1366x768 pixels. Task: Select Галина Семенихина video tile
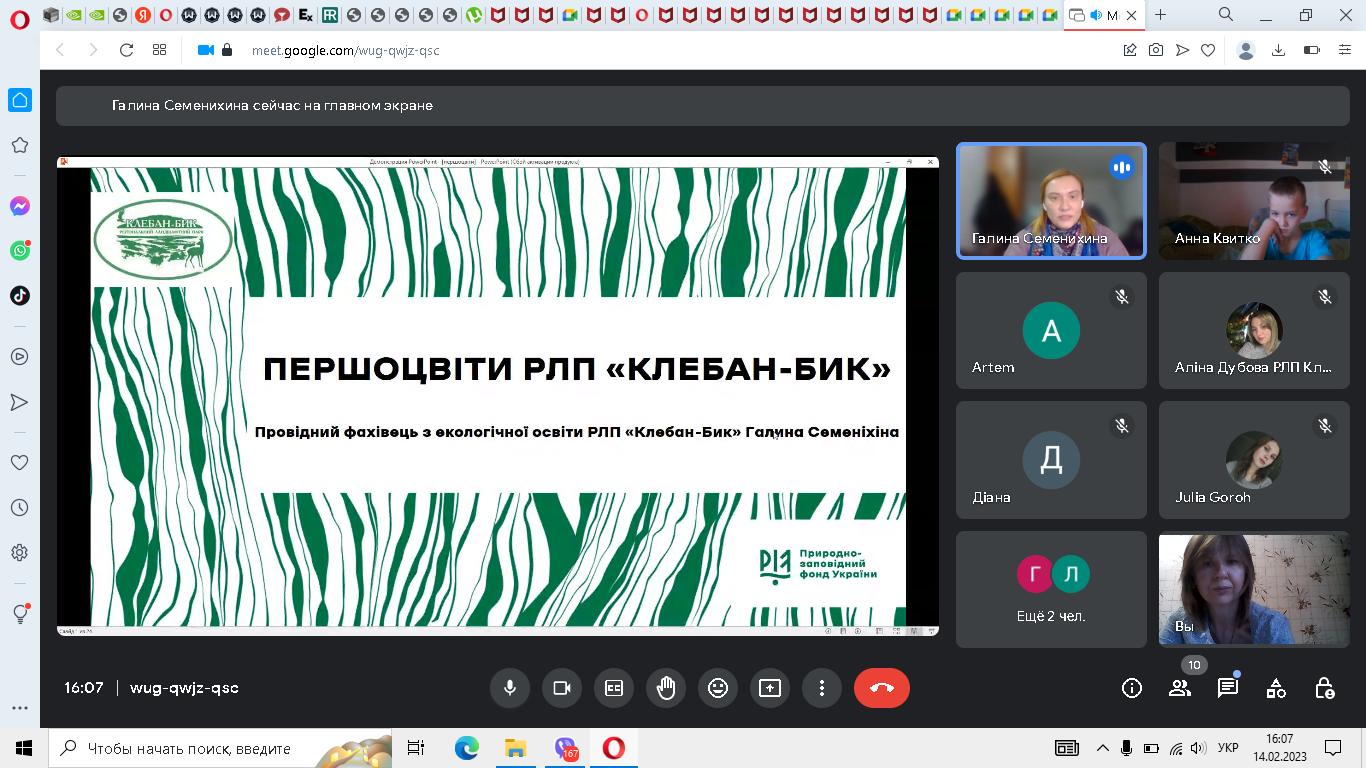pos(1051,201)
